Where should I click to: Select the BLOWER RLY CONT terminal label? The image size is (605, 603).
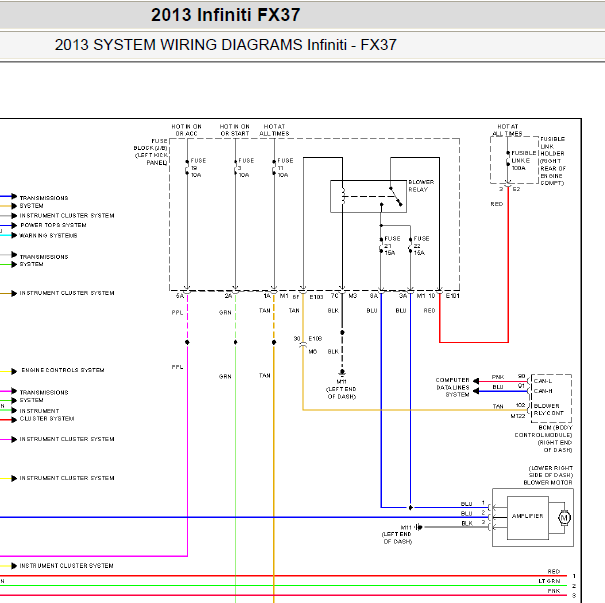point(548,409)
